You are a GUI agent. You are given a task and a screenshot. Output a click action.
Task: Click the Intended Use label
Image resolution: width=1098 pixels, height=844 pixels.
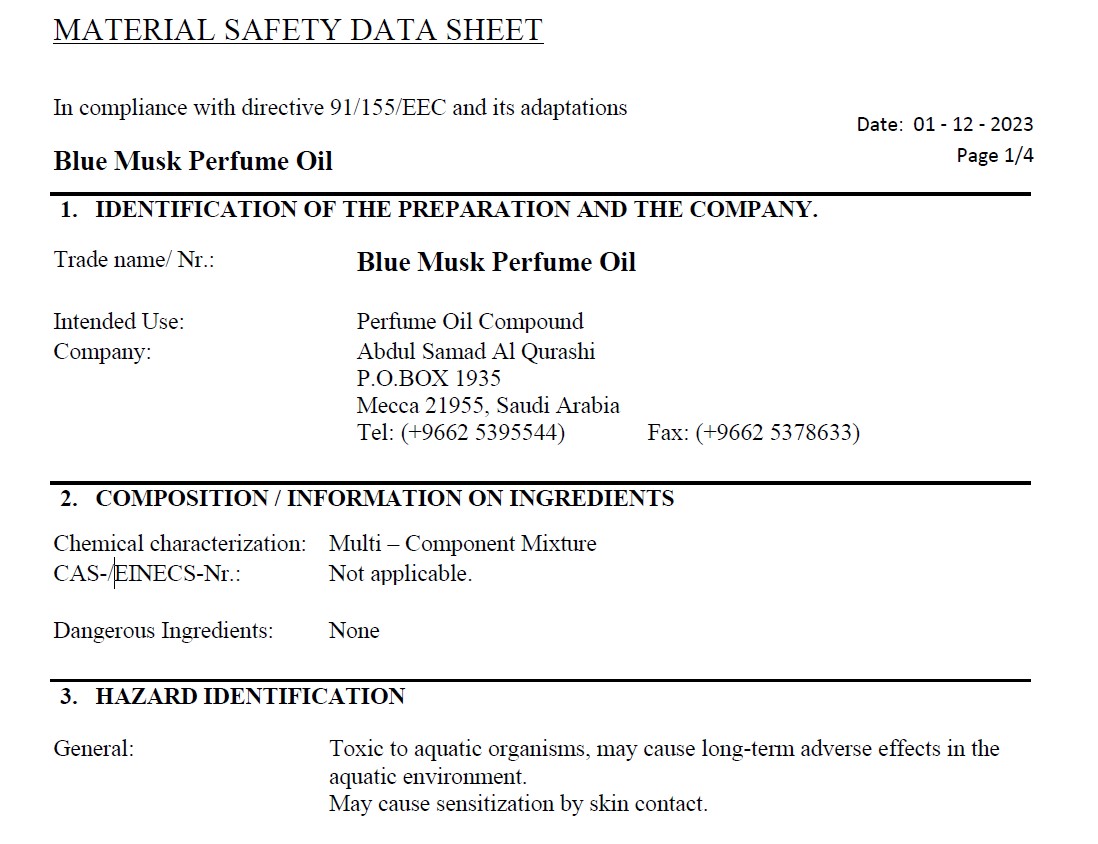click(119, 321)
